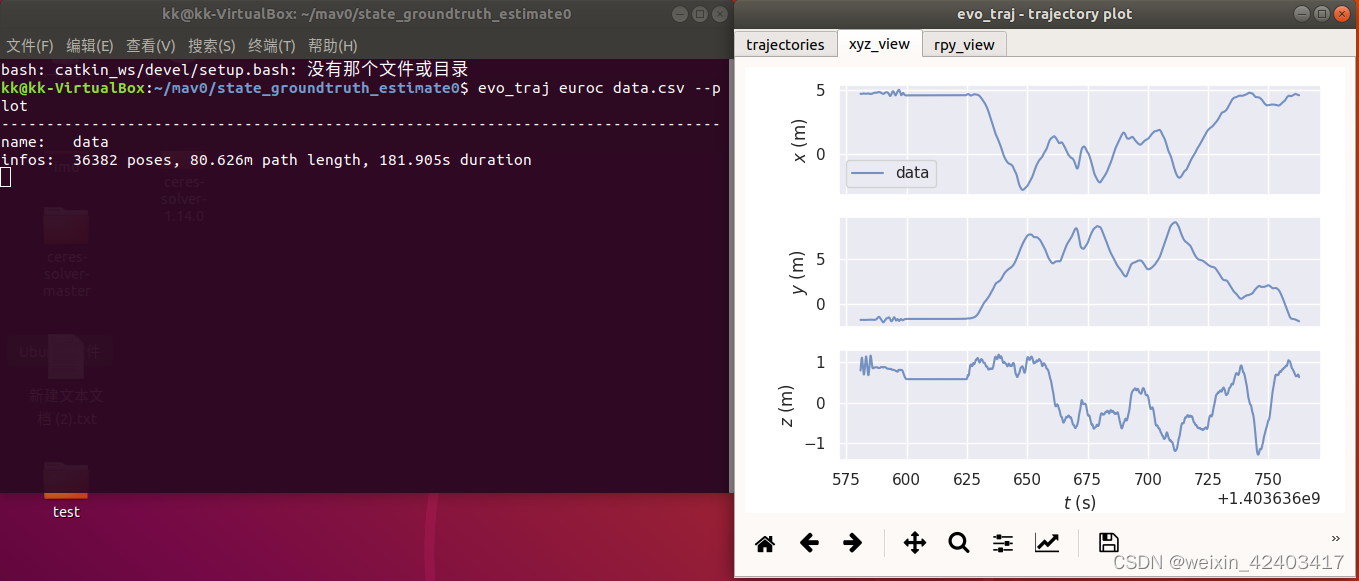Viewport: 1359px width, 581px height.
Task: Activate the zoom-to-rectangle magnifier tool
Action: (x=959, y=543)
